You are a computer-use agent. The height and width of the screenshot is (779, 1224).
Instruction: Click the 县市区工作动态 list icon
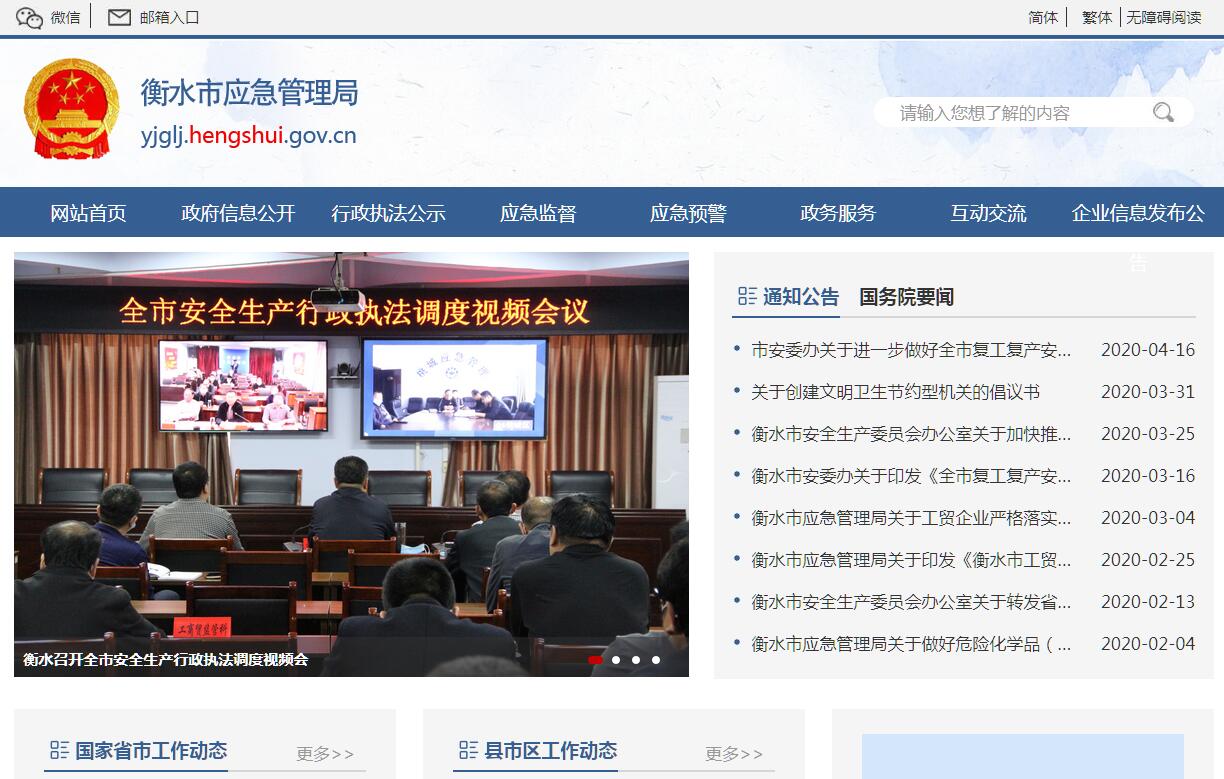point(468,750)
